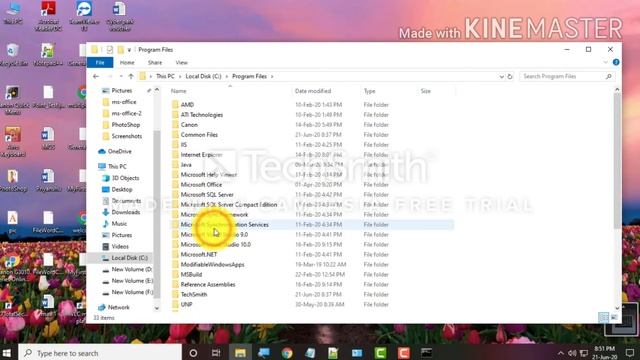Open PhotoShop folder in sidebar
Image resolution: width=640 pixels, height=360 pixels.
(125, 125)
